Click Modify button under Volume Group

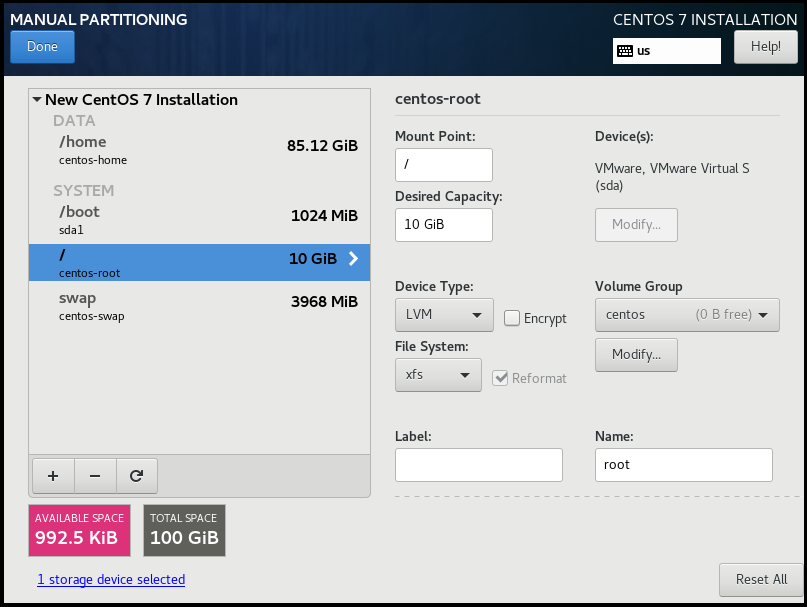[x=636, y=355]
